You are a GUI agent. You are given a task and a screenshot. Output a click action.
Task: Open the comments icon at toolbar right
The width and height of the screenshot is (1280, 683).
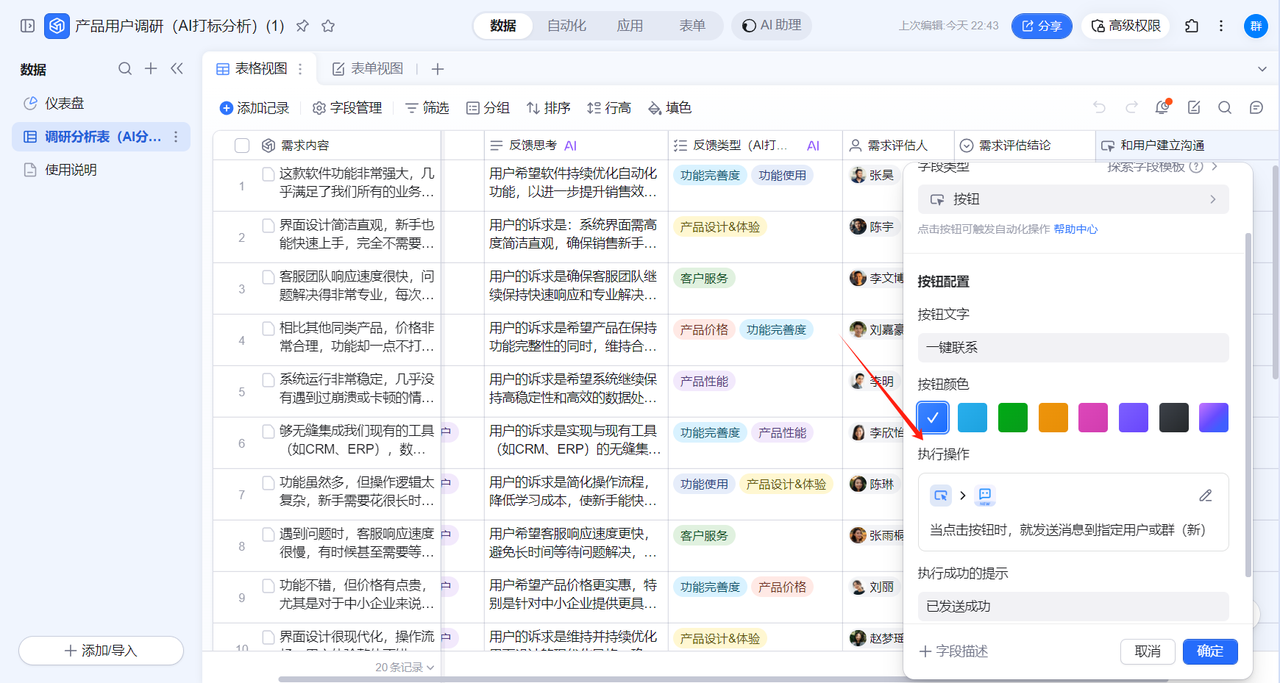point(1256,108)
